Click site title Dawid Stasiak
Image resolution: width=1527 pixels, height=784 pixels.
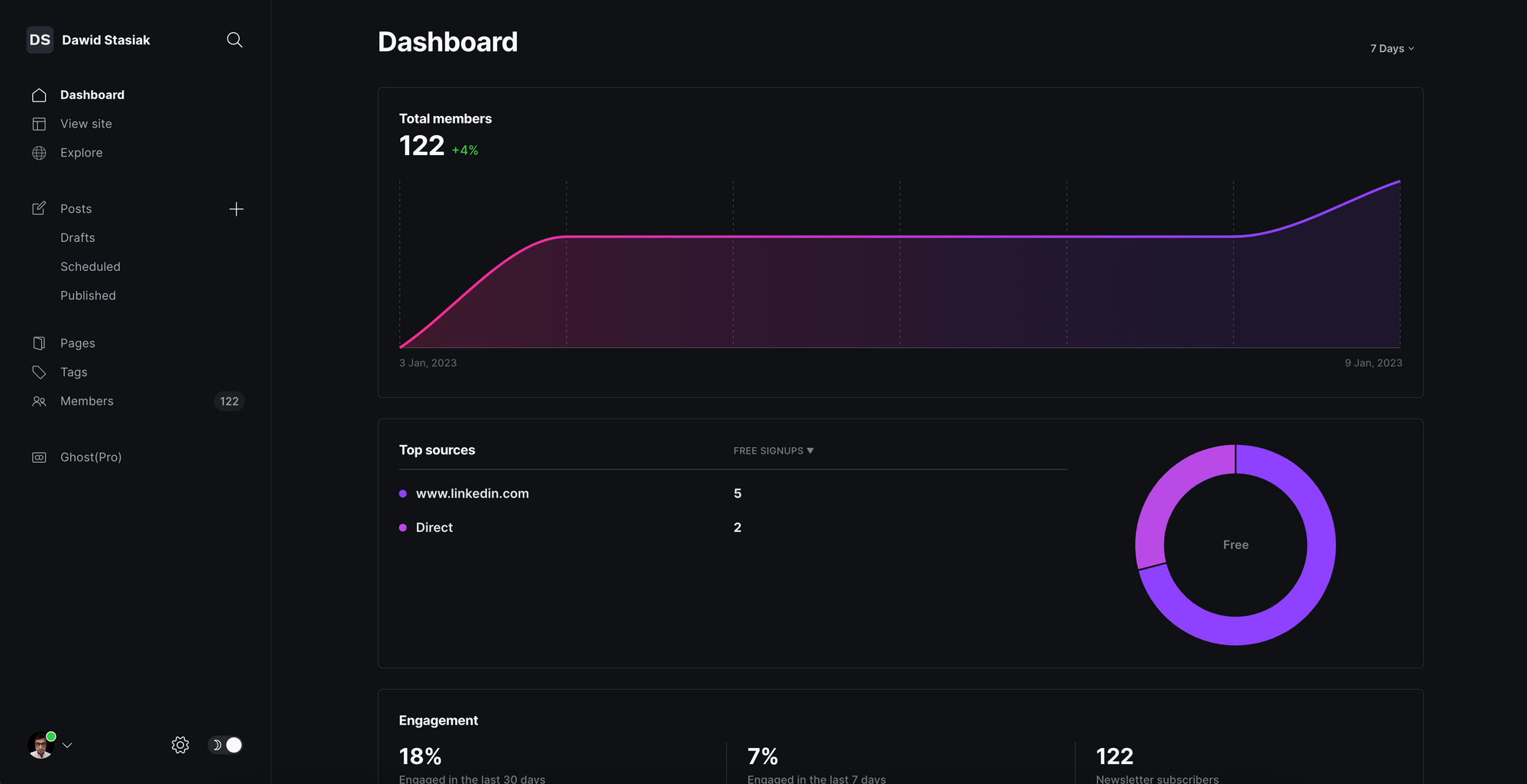(106, 40)
